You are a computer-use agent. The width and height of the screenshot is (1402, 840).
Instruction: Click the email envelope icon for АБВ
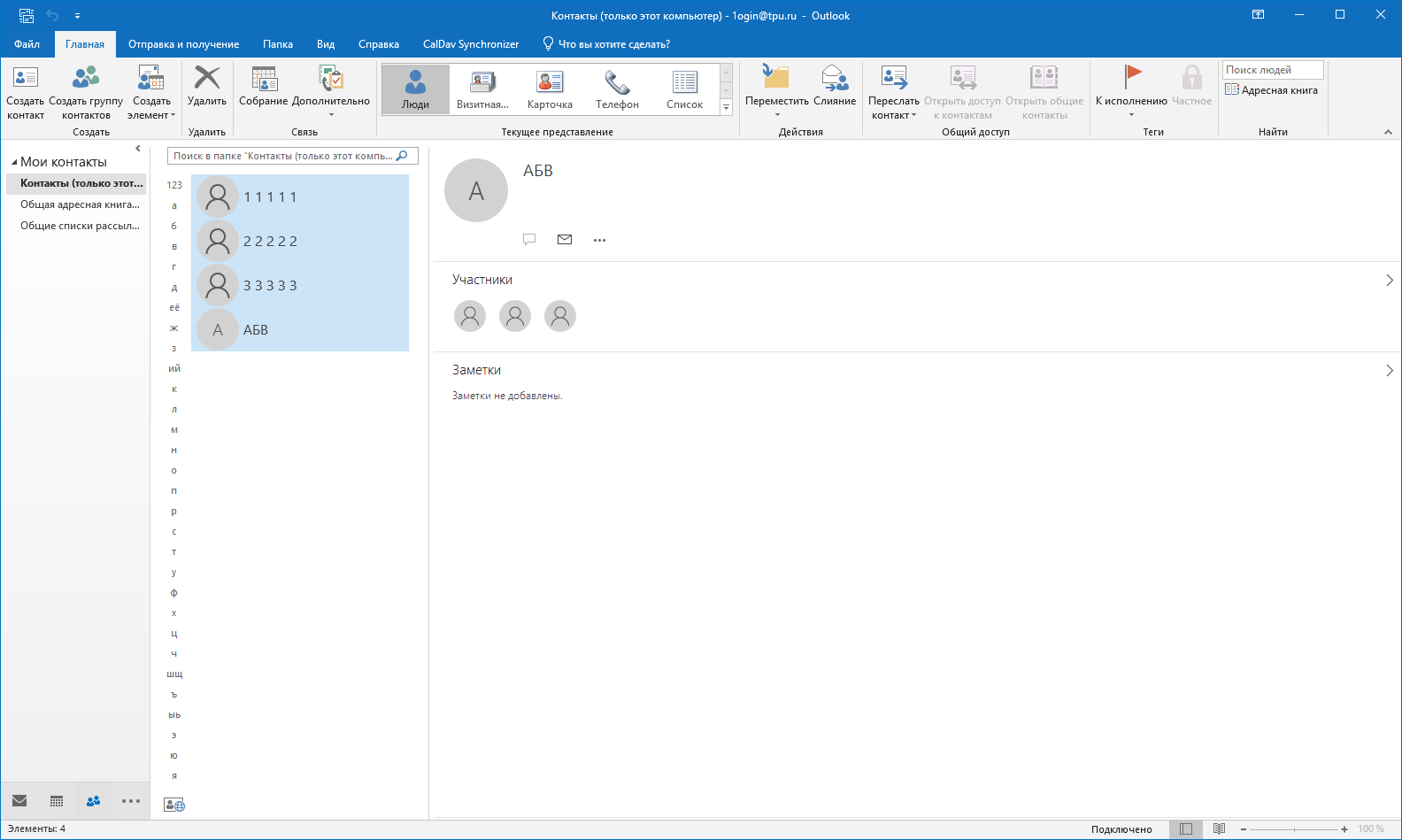(565, 240)
